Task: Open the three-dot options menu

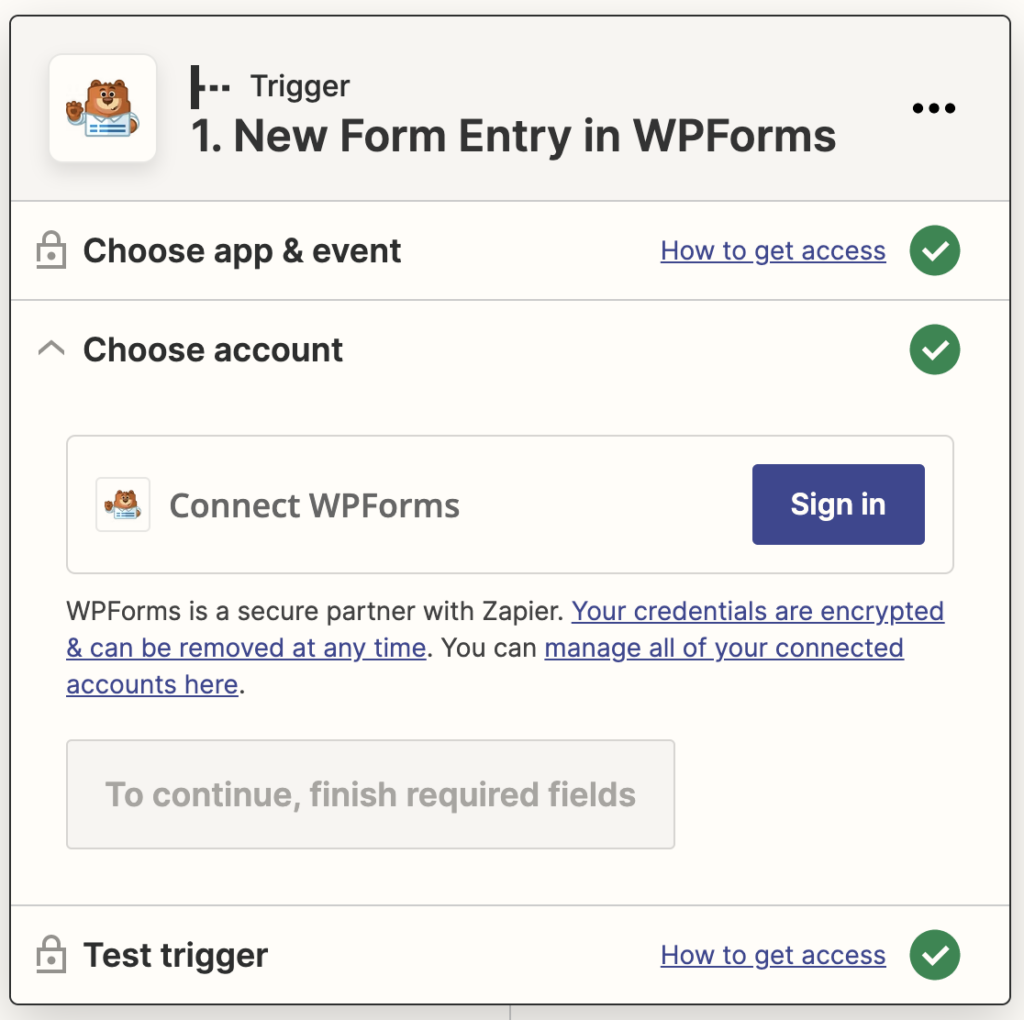Action: 934,108
